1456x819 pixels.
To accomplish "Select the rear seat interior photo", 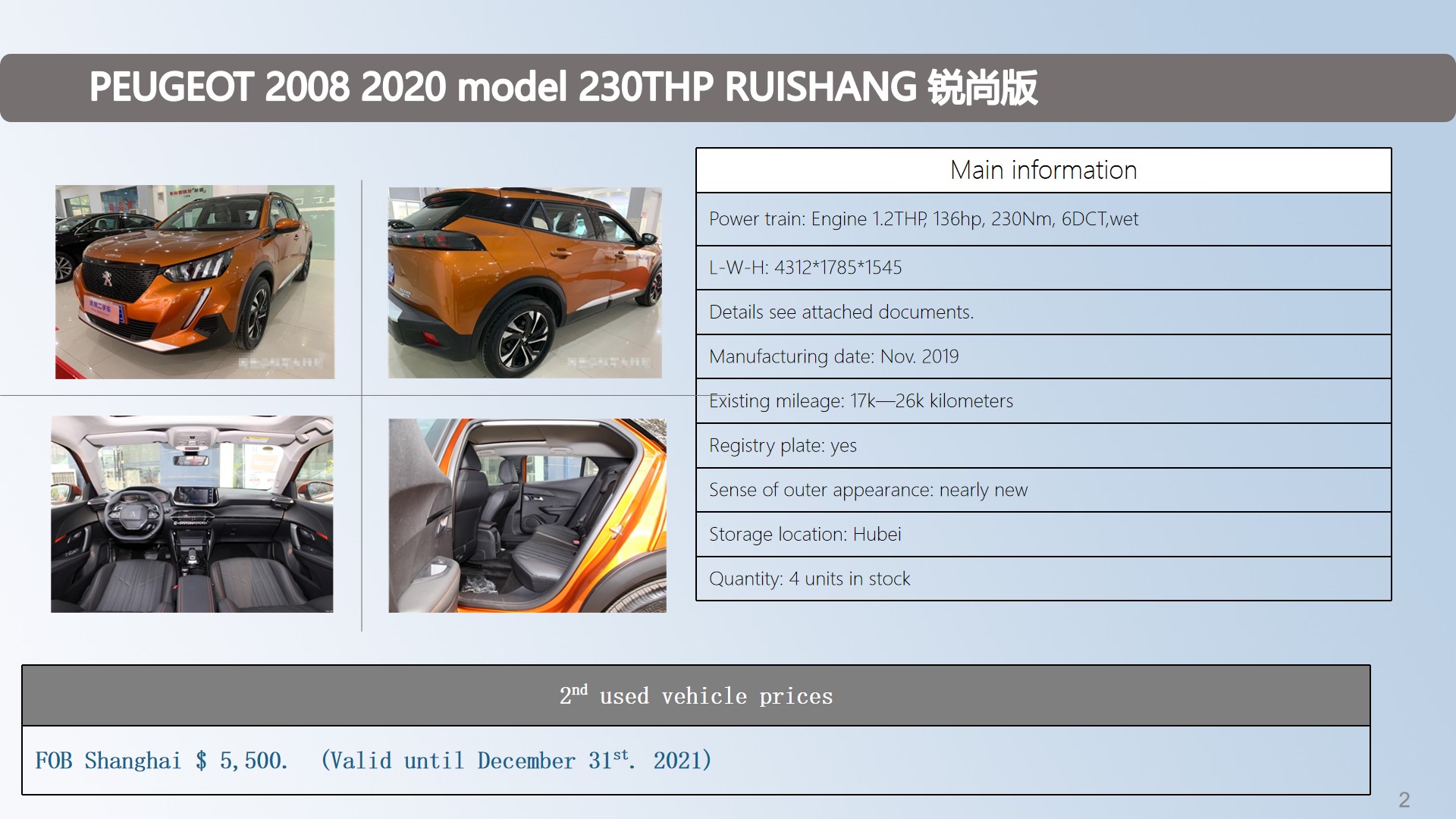I will pyautogui.click(x=527, y=515).
